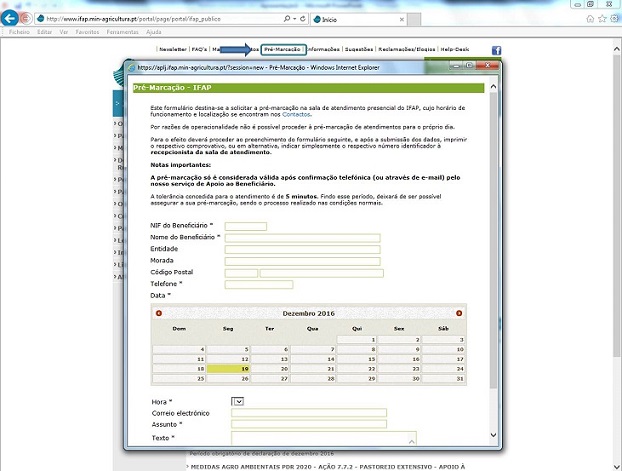Open the FAQ's link

pyautogui.click(x=199, y=49)
